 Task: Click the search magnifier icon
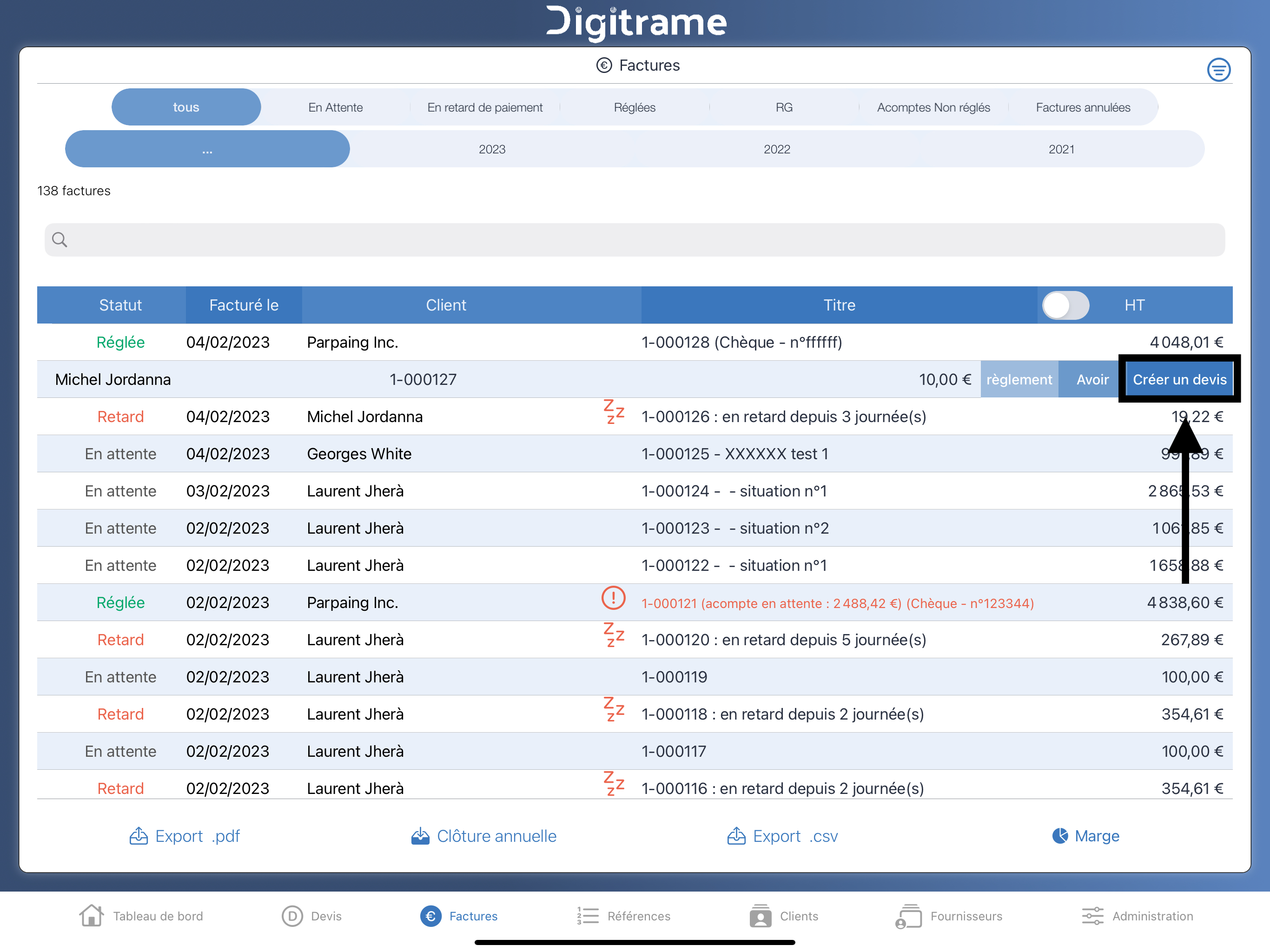[60, 240]
